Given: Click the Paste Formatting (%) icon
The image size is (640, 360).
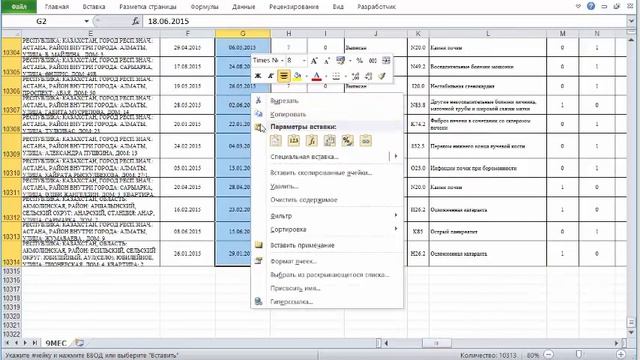Looking at the screenshot, I should pos(347,140).
